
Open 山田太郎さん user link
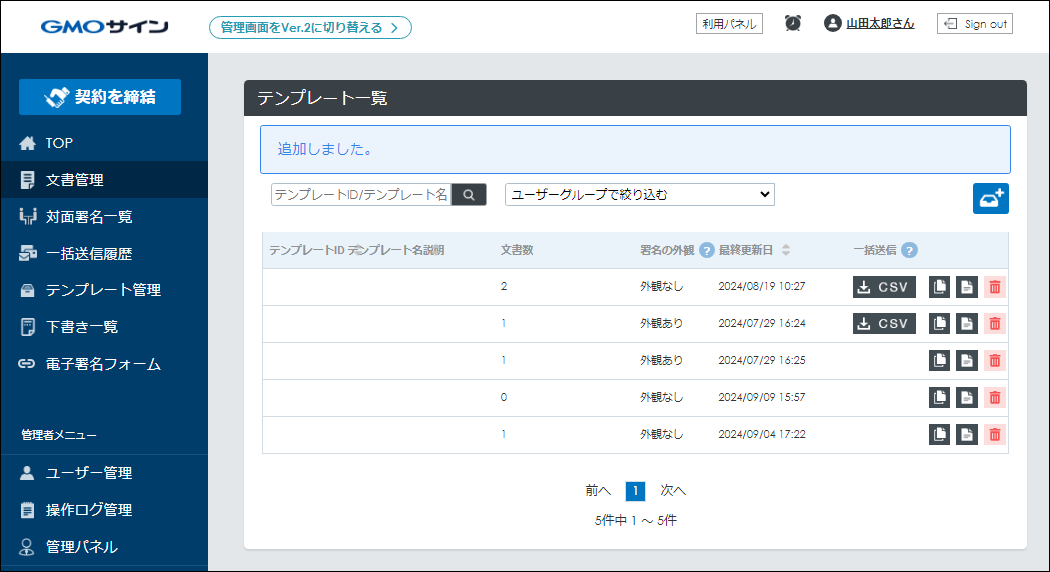tap(880, 23)
